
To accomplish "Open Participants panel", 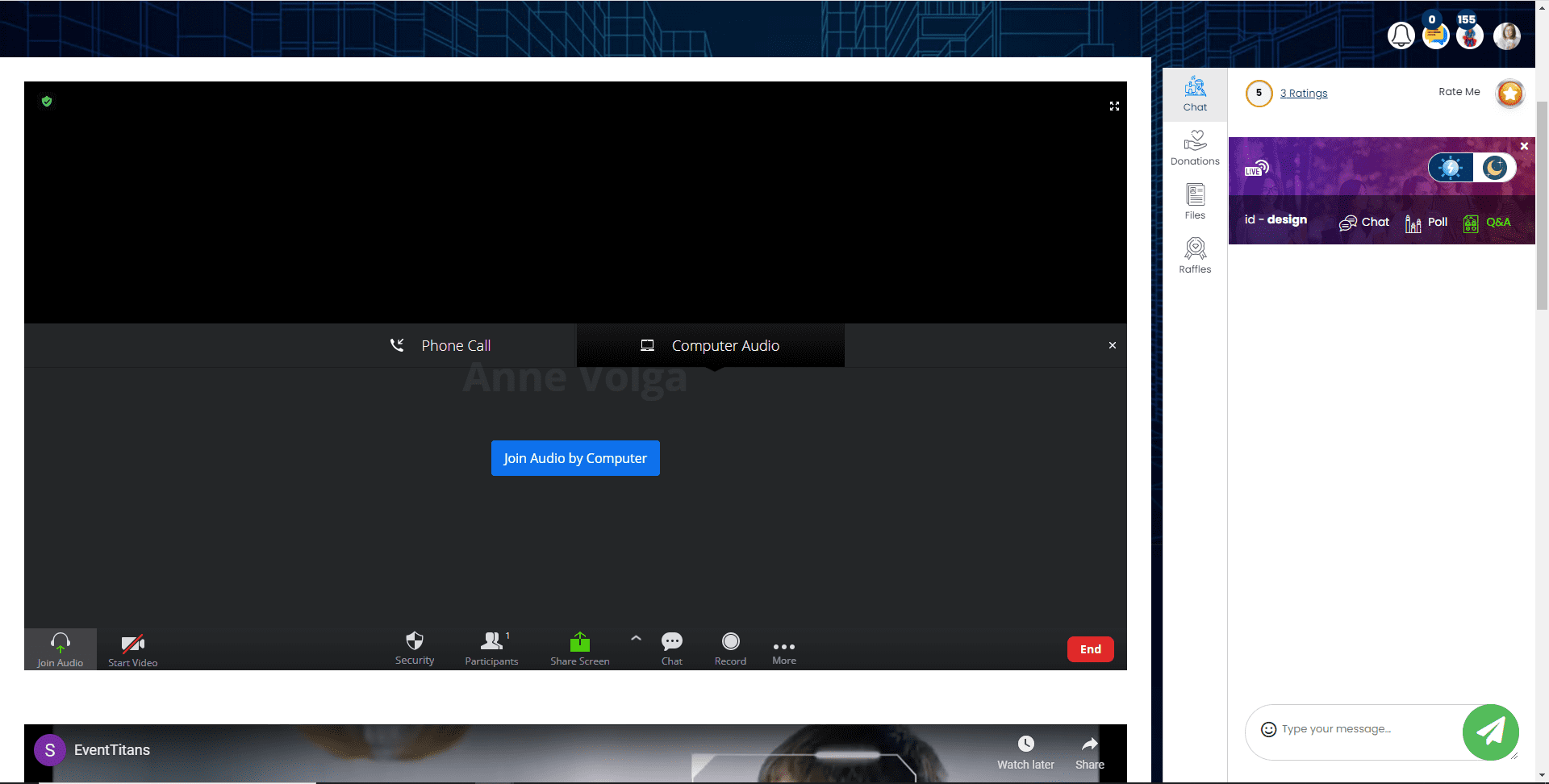I will point(491,648).
